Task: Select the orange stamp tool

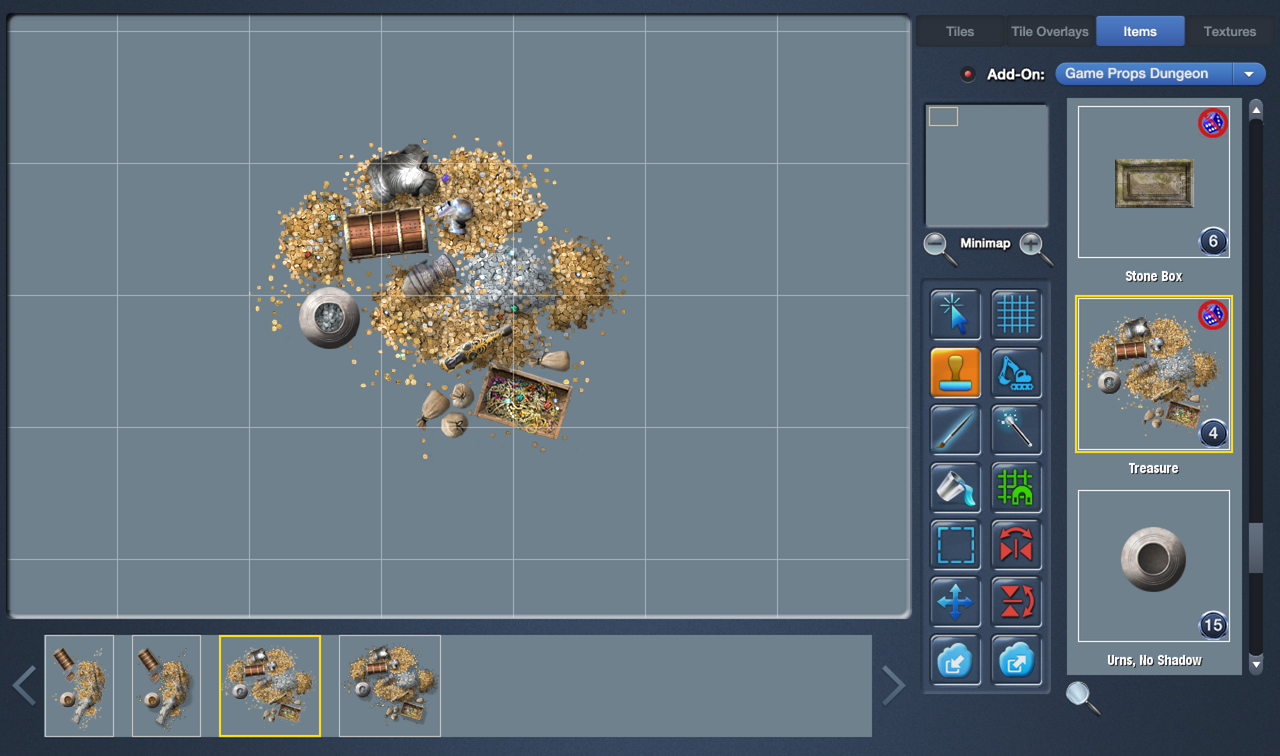Action: (955, 372)
